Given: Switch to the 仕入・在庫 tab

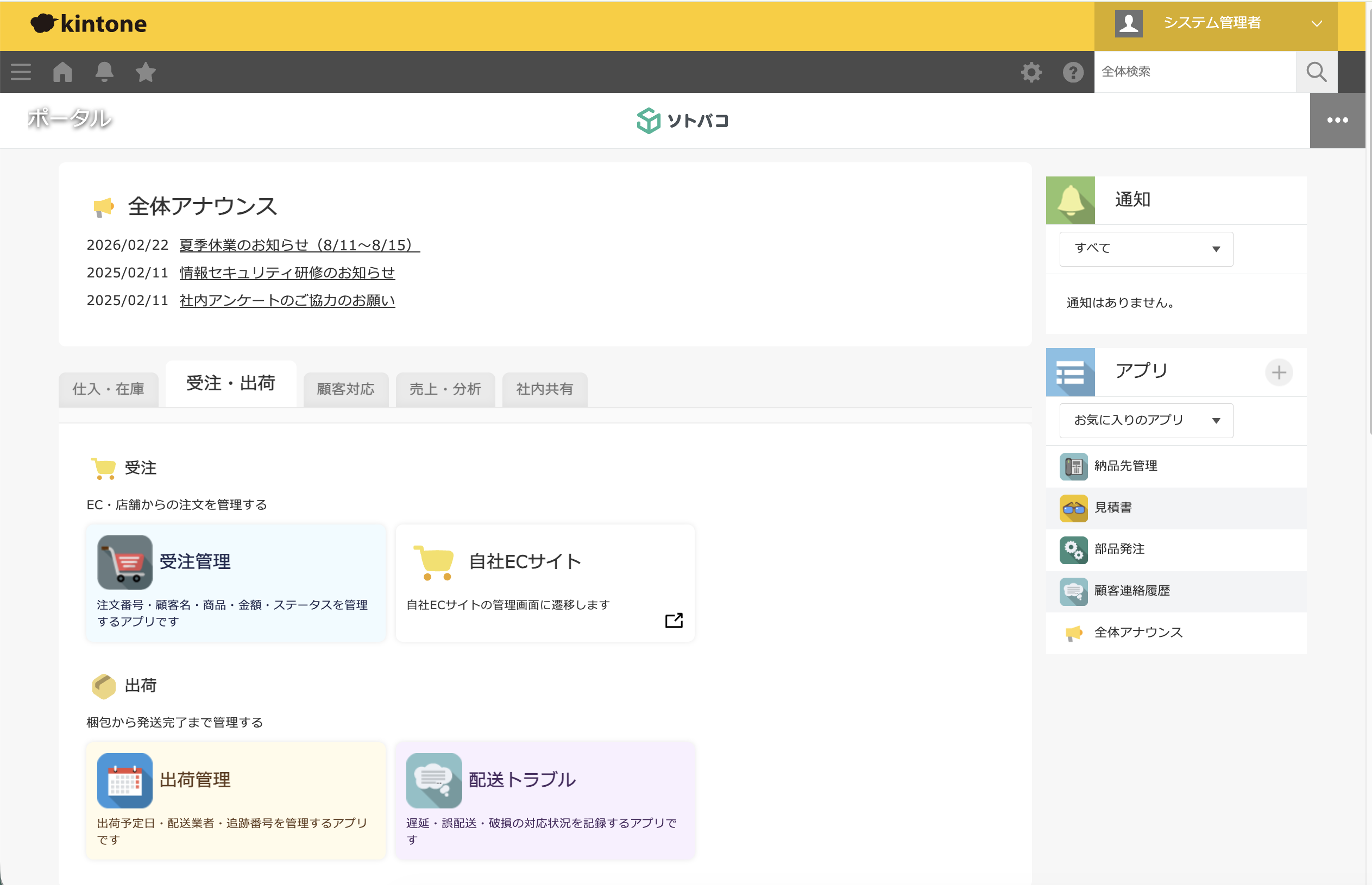Looking at the screenshot, I should [x=108, y=389].
